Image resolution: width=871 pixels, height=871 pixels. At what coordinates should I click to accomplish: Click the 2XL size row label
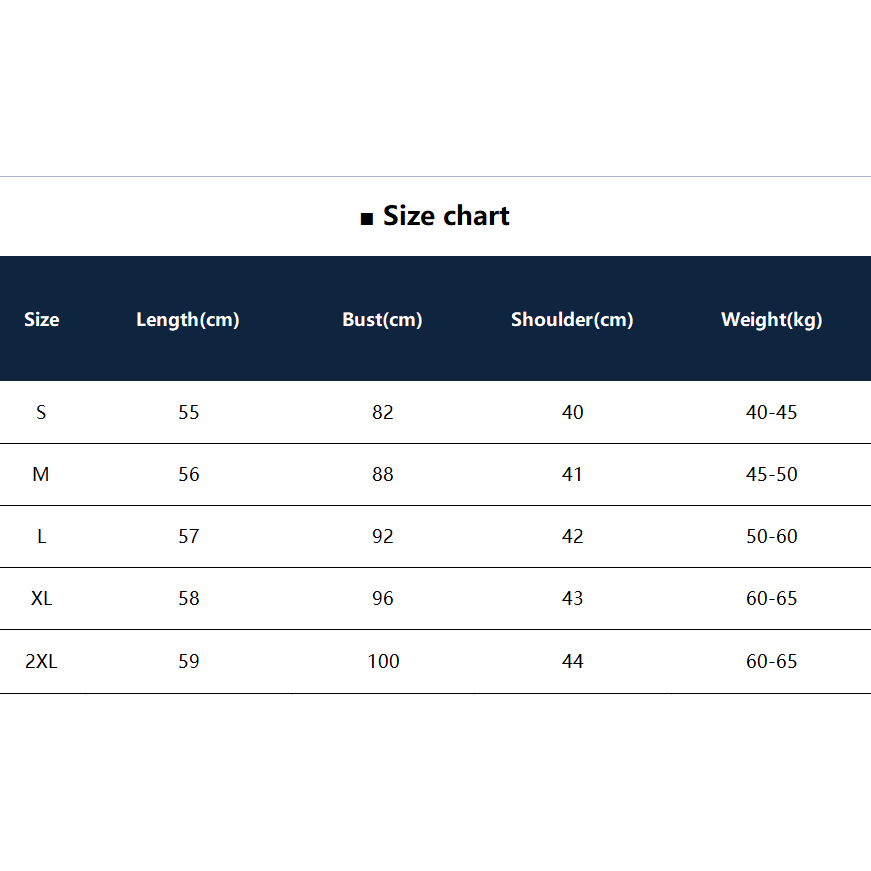[x=42, y=661]
